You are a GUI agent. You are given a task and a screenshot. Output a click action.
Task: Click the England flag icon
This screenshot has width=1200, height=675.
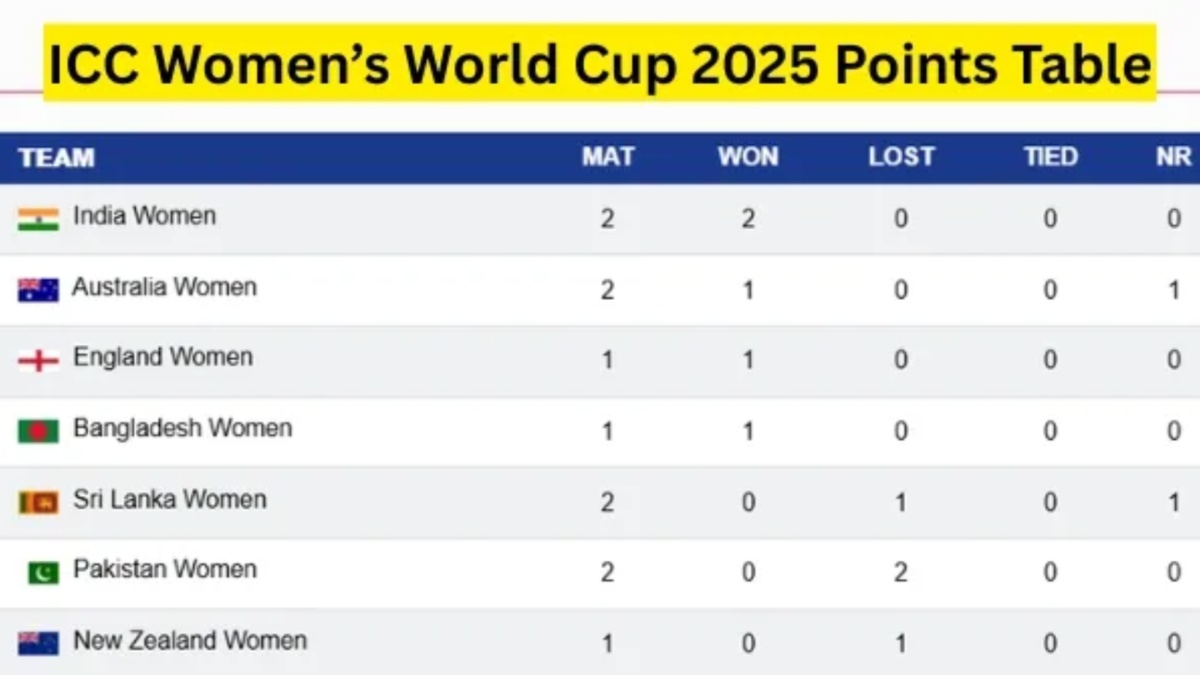click(x=38, y=360)
